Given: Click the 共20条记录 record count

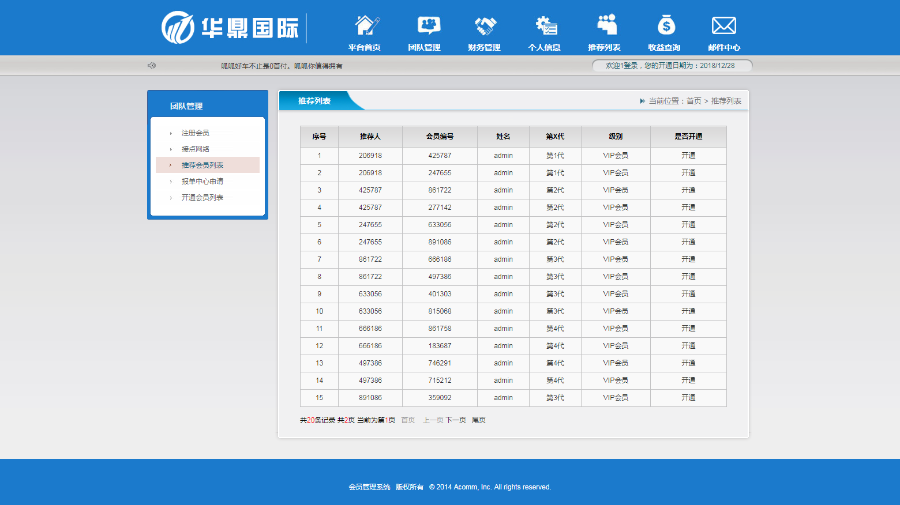Looking at the screenshot, I should (x=317, y=420).
